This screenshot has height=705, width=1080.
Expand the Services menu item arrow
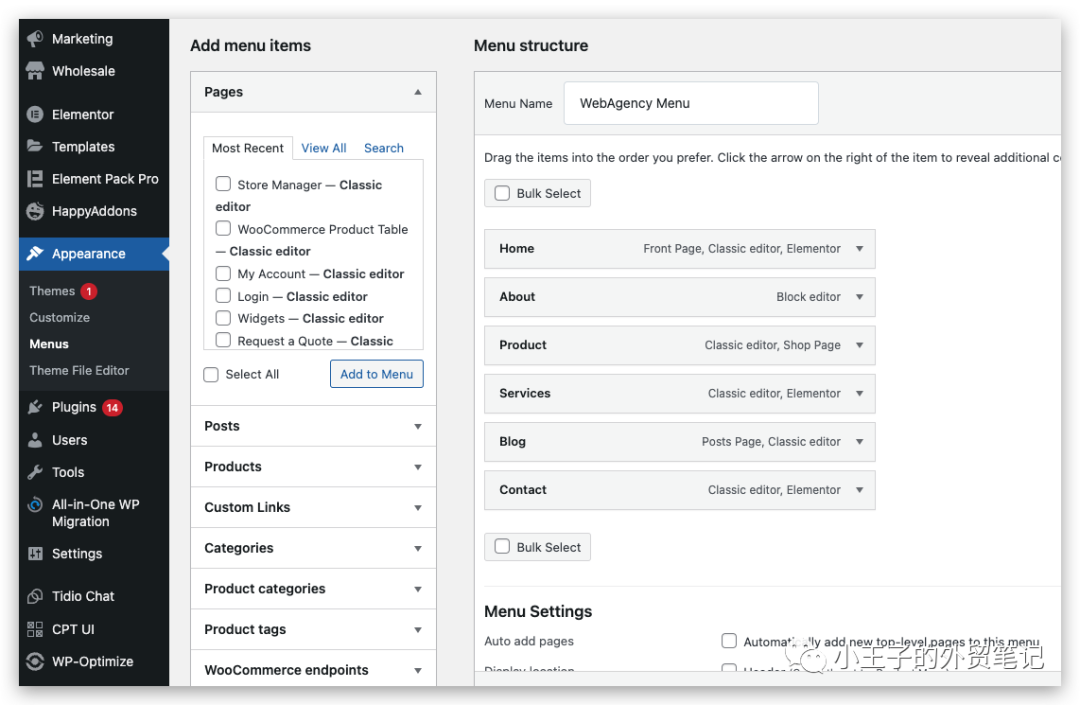860,393
